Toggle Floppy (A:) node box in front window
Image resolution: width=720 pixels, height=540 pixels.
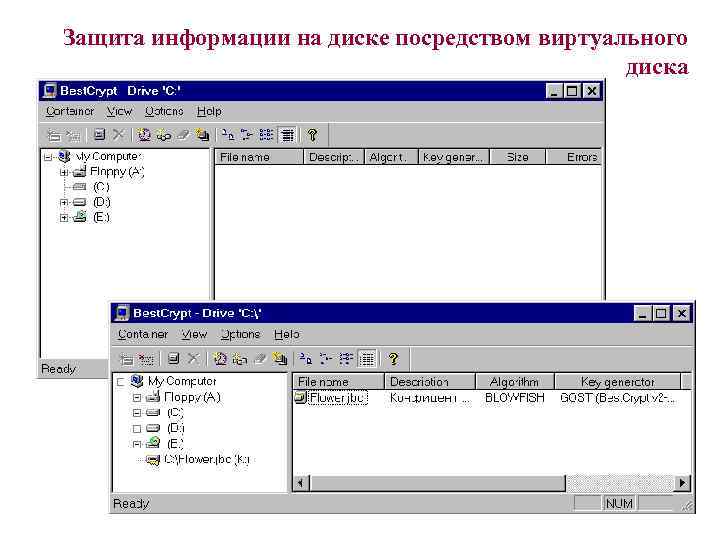click(x=137, y=398)
